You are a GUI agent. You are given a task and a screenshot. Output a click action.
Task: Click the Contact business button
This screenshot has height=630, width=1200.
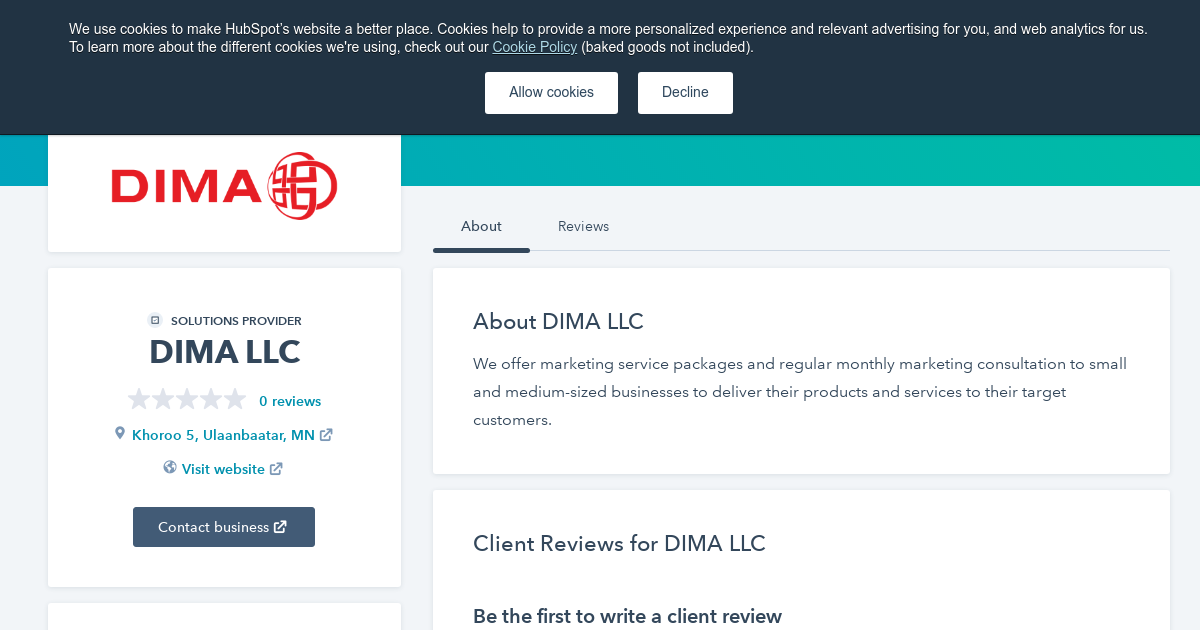[224, 526]
